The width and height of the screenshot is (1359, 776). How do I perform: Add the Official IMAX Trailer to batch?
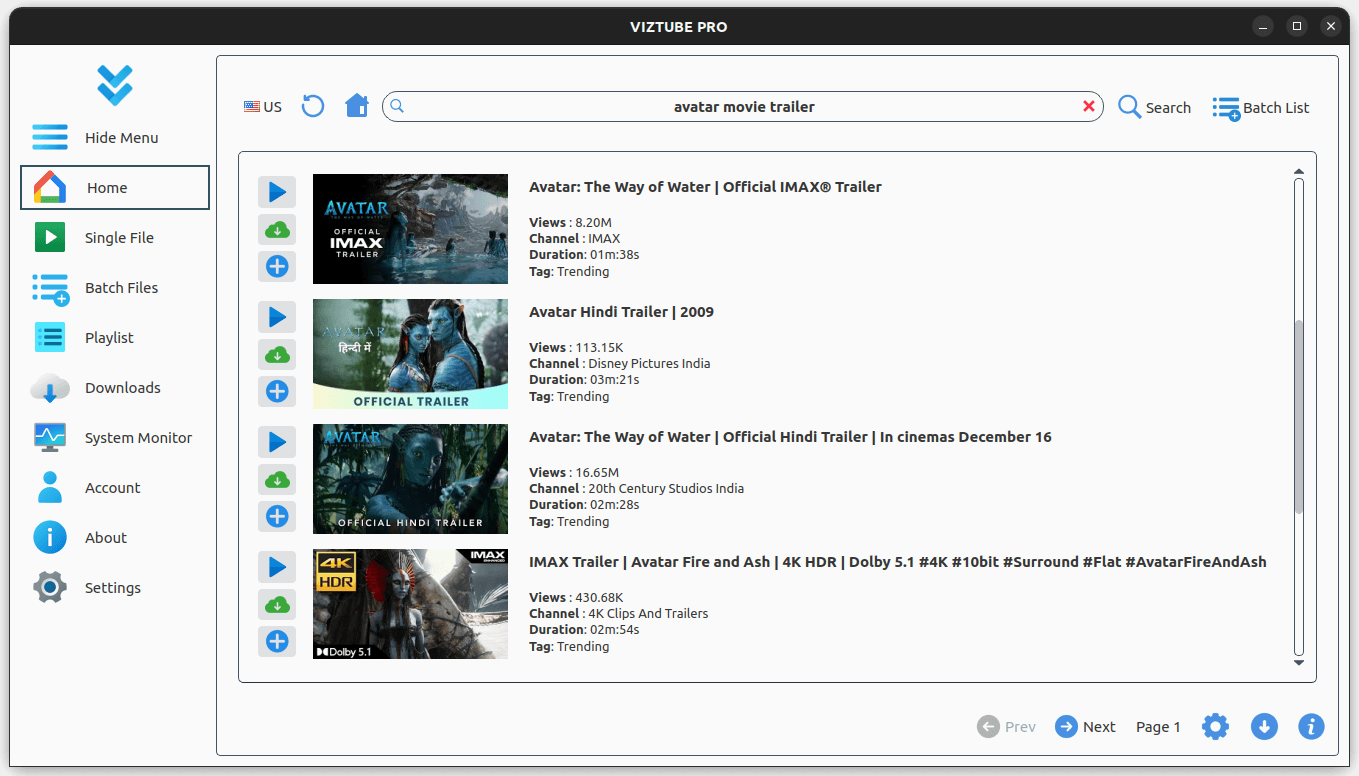[x=277, y=266]
